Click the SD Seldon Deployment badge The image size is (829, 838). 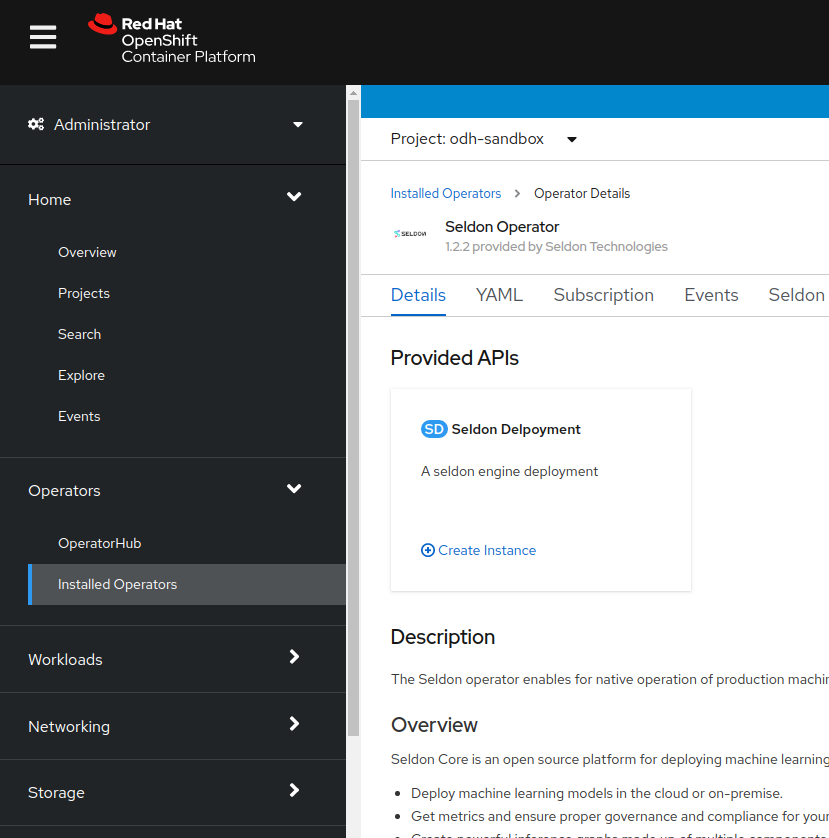point(434,429)
